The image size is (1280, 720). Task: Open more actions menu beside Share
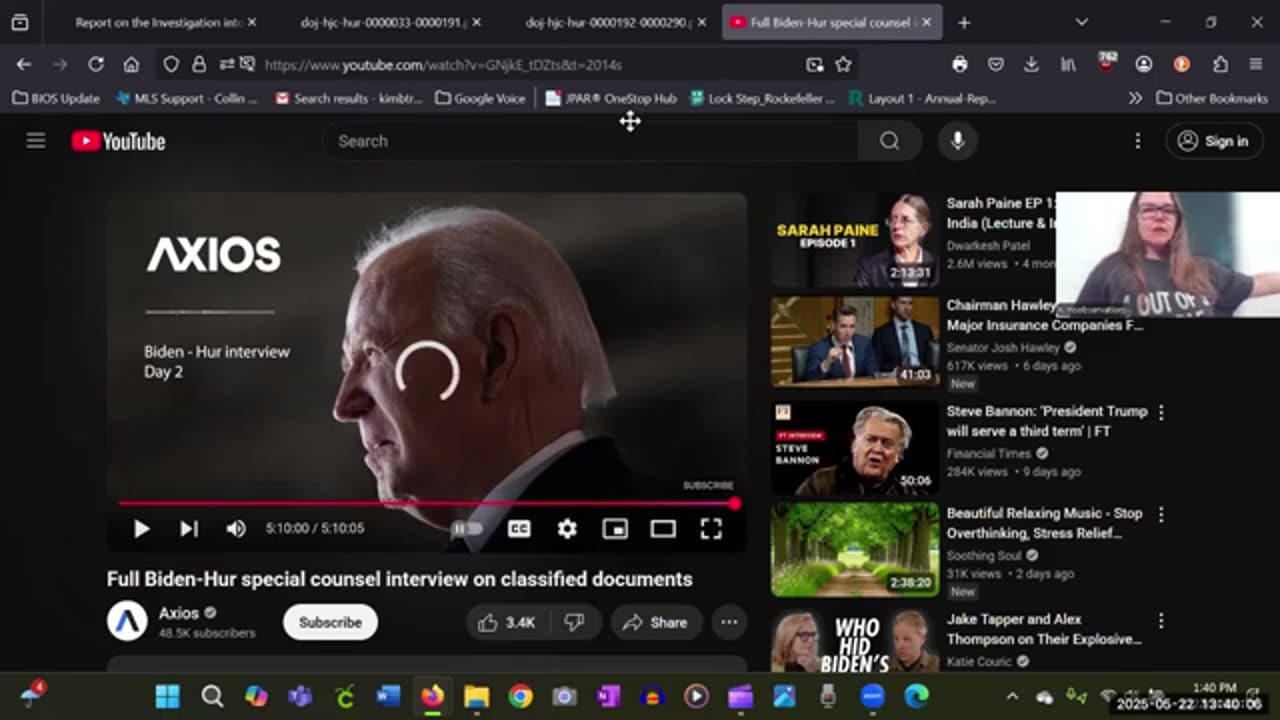pyautogui.click(x=729, y=622)
